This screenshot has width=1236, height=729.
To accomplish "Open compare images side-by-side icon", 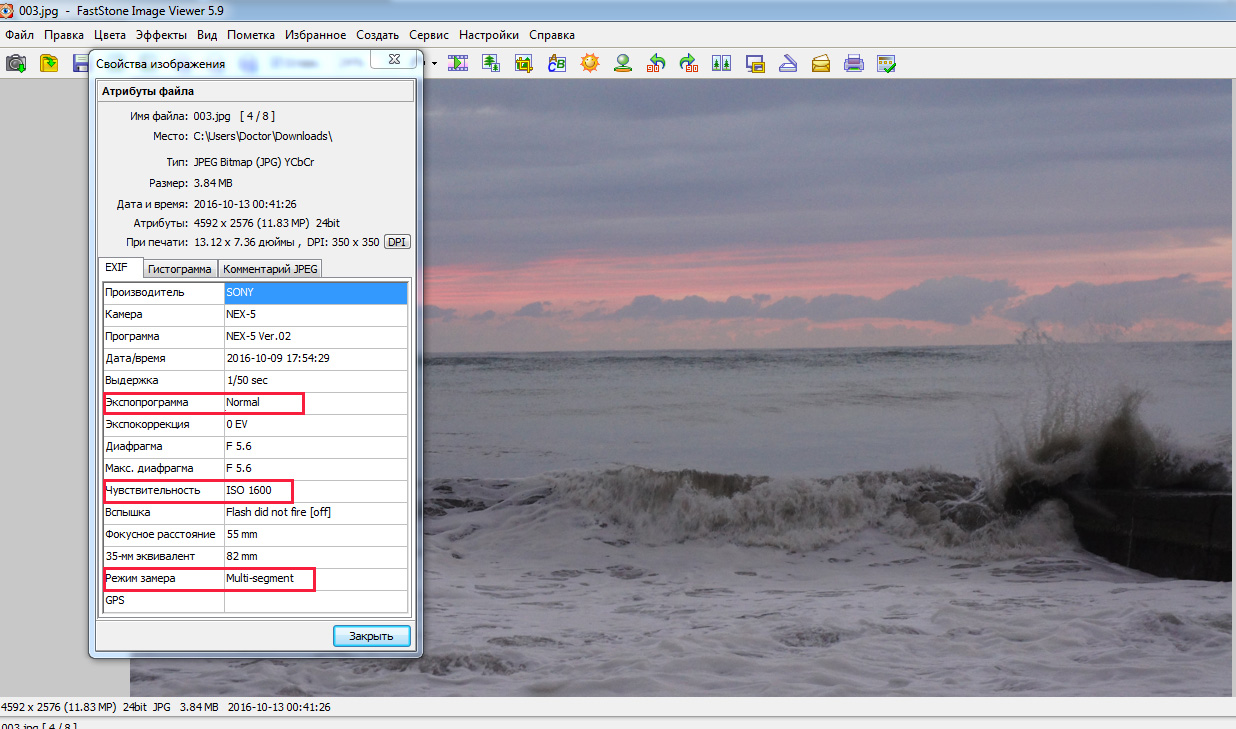I will 722,63.
